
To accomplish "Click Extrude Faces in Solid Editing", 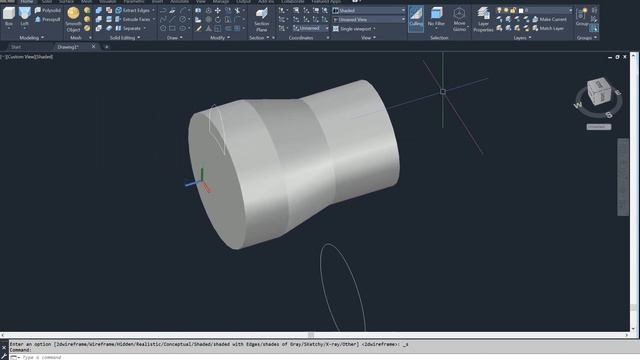I will click(133, 19).
